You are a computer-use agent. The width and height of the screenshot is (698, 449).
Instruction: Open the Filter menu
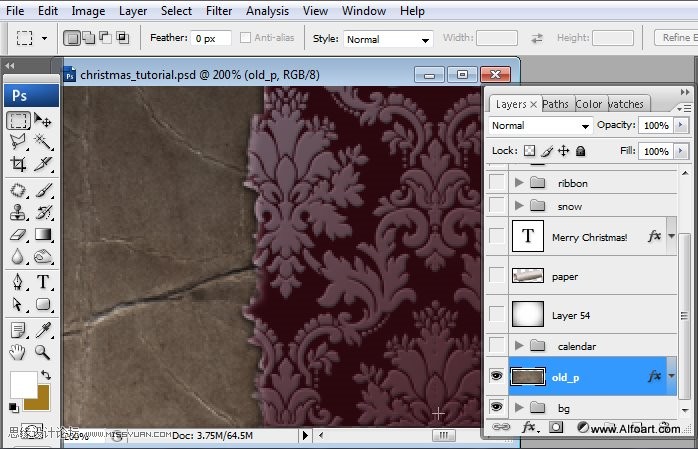coord(219,11)
